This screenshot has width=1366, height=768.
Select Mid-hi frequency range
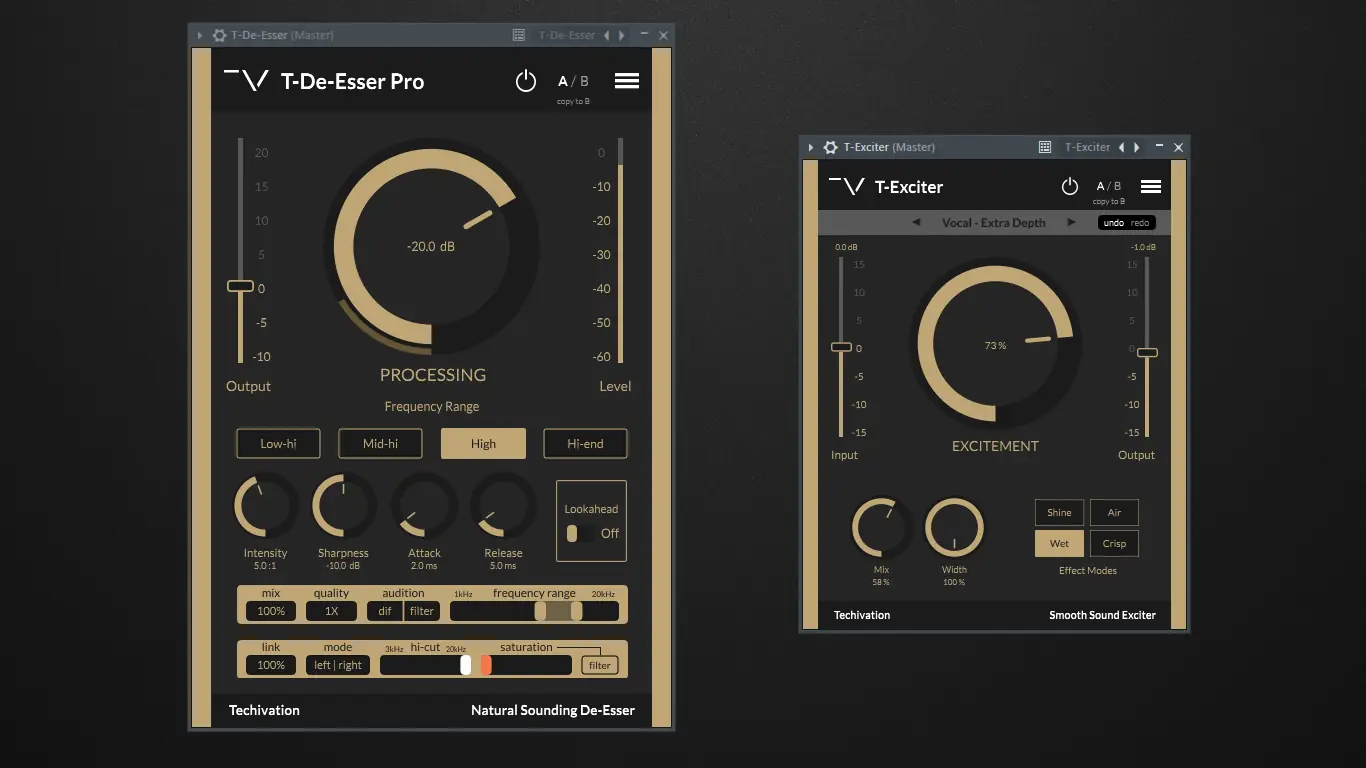(380, 443)
